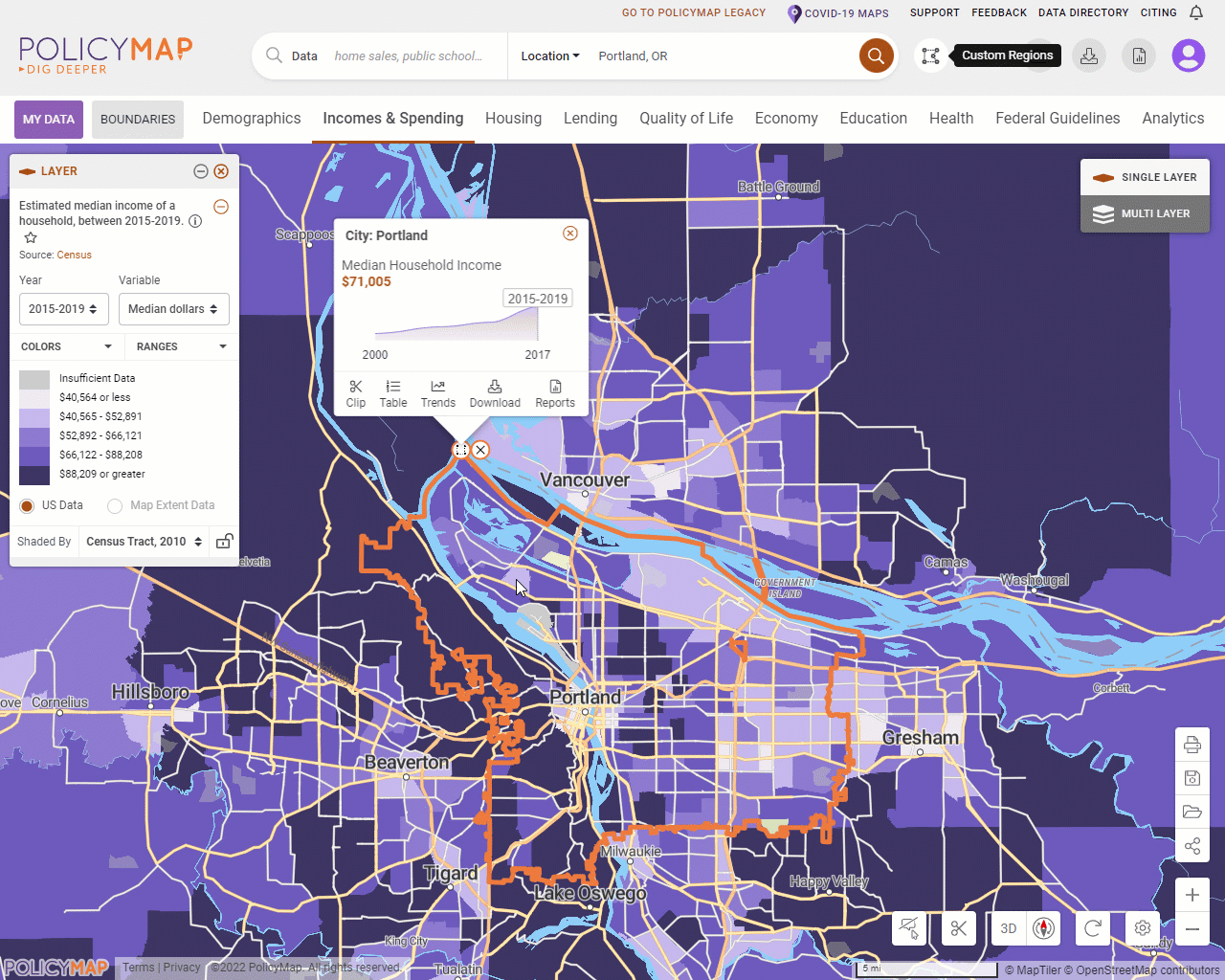Screen dimensions: 1225x980
Task: Follow the Census source link
Action: [x=74, y=256]
